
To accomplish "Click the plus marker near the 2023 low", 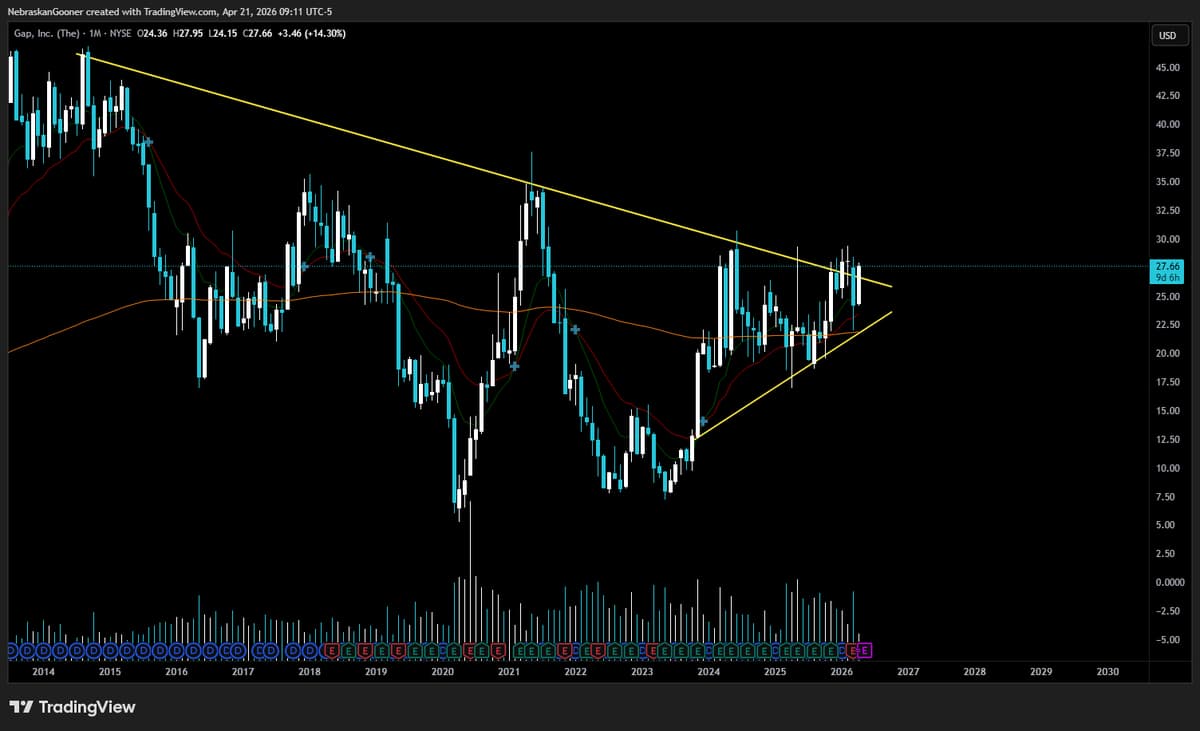I will click(703, 421).
